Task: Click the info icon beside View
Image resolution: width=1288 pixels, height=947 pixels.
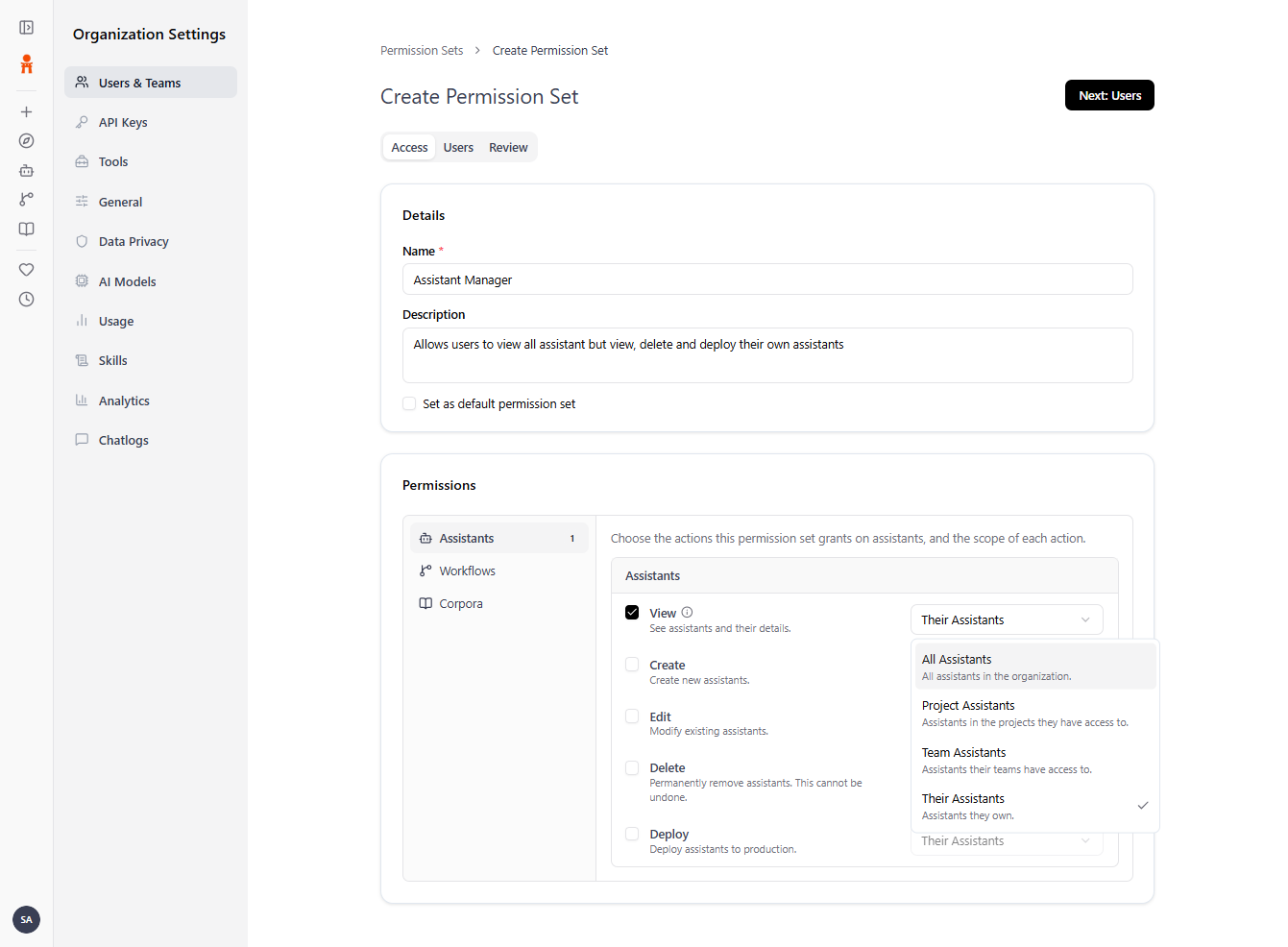Action: coord(687,613)
